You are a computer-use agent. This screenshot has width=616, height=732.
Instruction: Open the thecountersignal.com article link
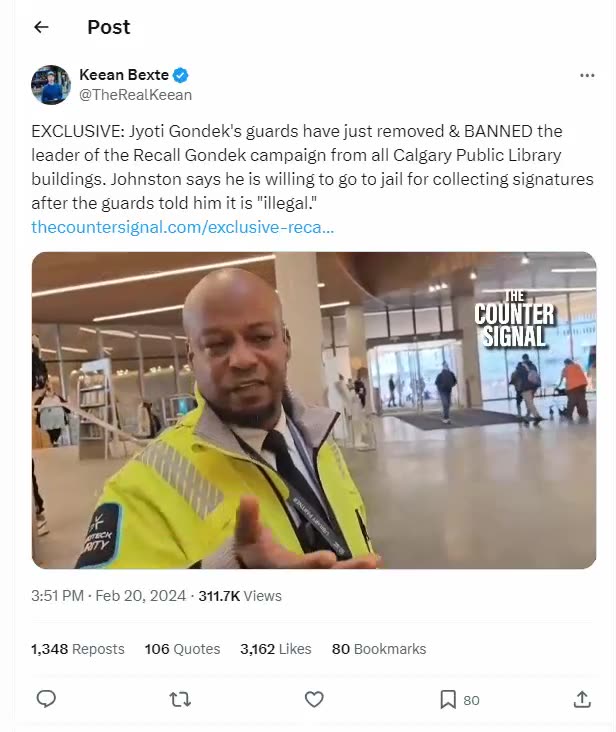(x=182, y=227)
